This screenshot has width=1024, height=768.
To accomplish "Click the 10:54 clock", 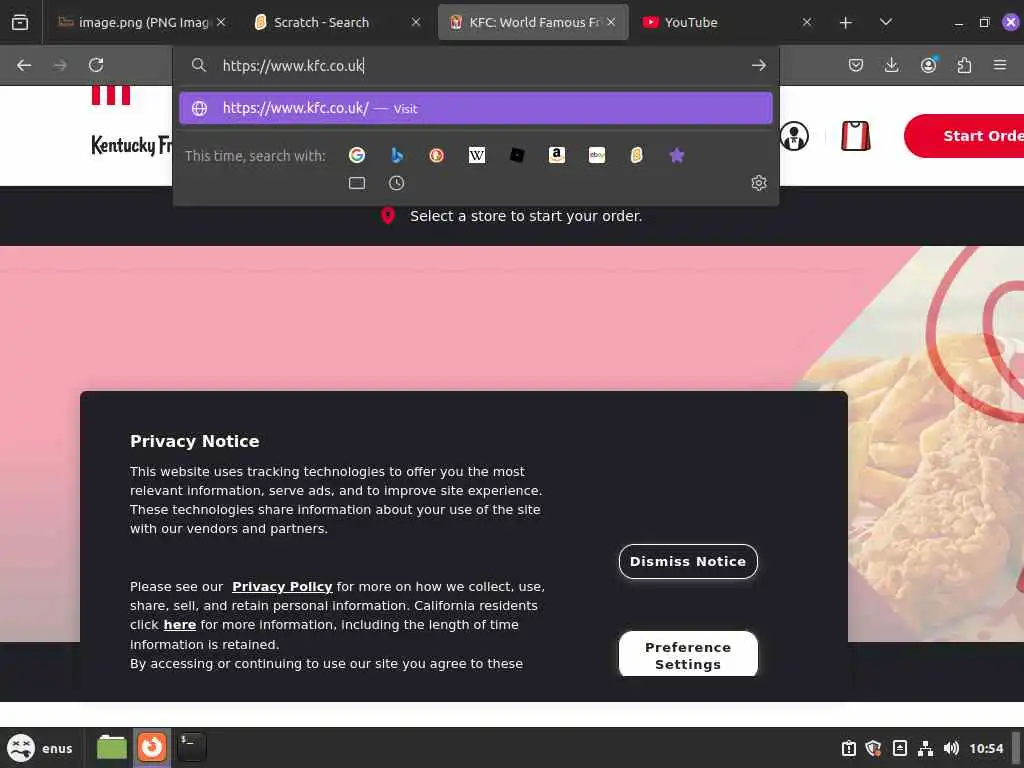I will (986, 748).
